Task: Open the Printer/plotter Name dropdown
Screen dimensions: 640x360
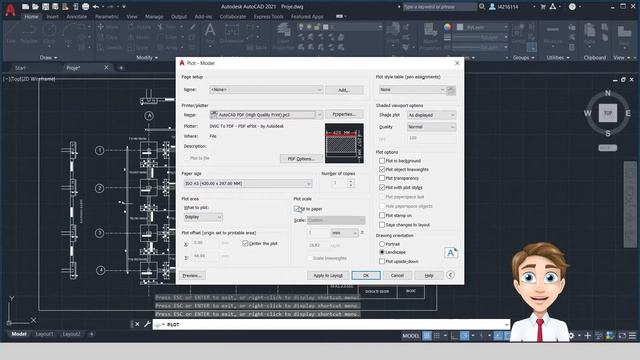Action: [x=266, y=115]
